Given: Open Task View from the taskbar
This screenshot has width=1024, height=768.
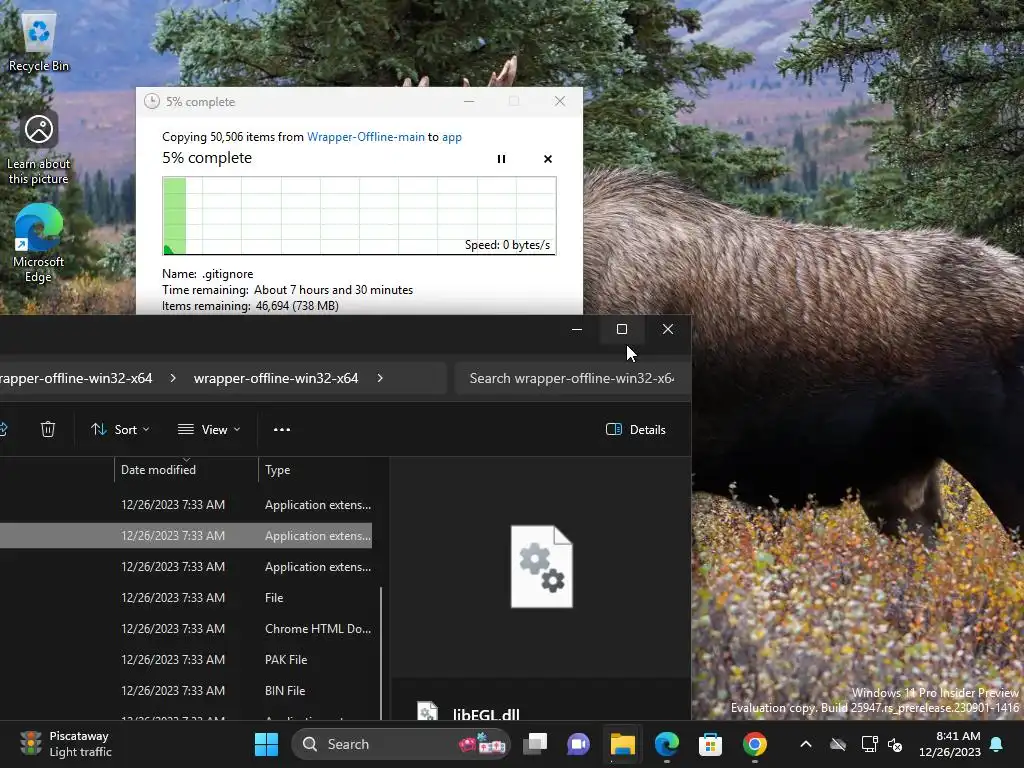Looking at the screenshot, I should tap(535, 744).
